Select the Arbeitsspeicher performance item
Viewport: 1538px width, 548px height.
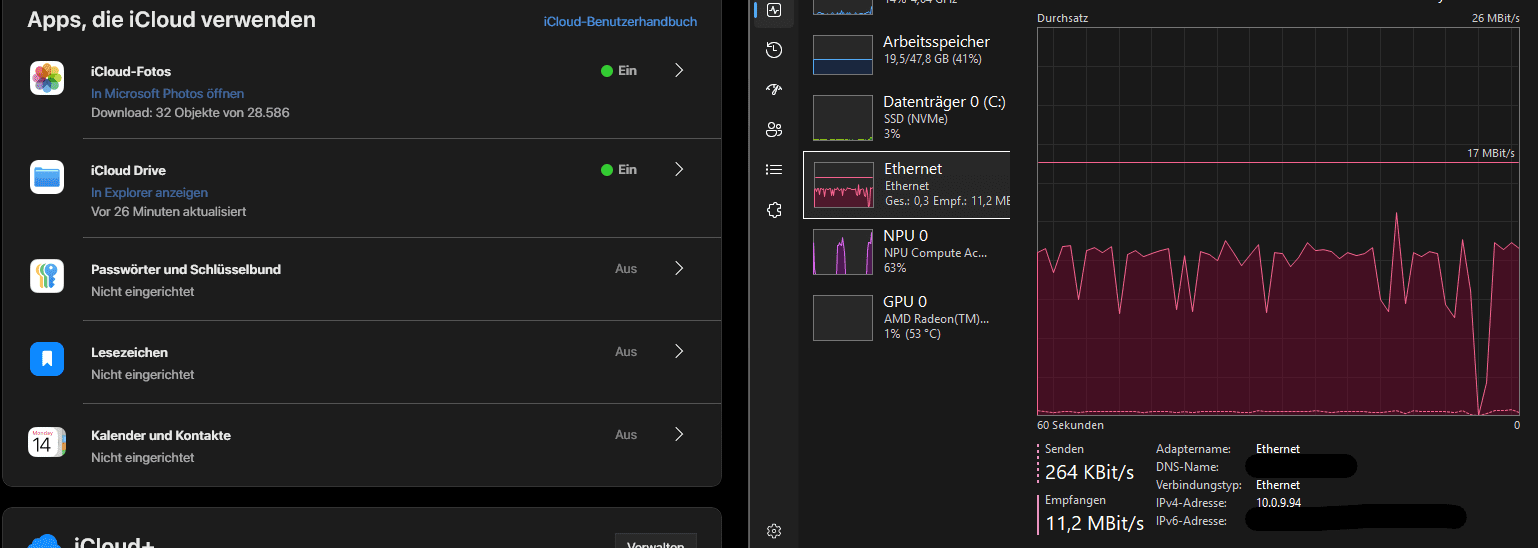coord(906,55)
